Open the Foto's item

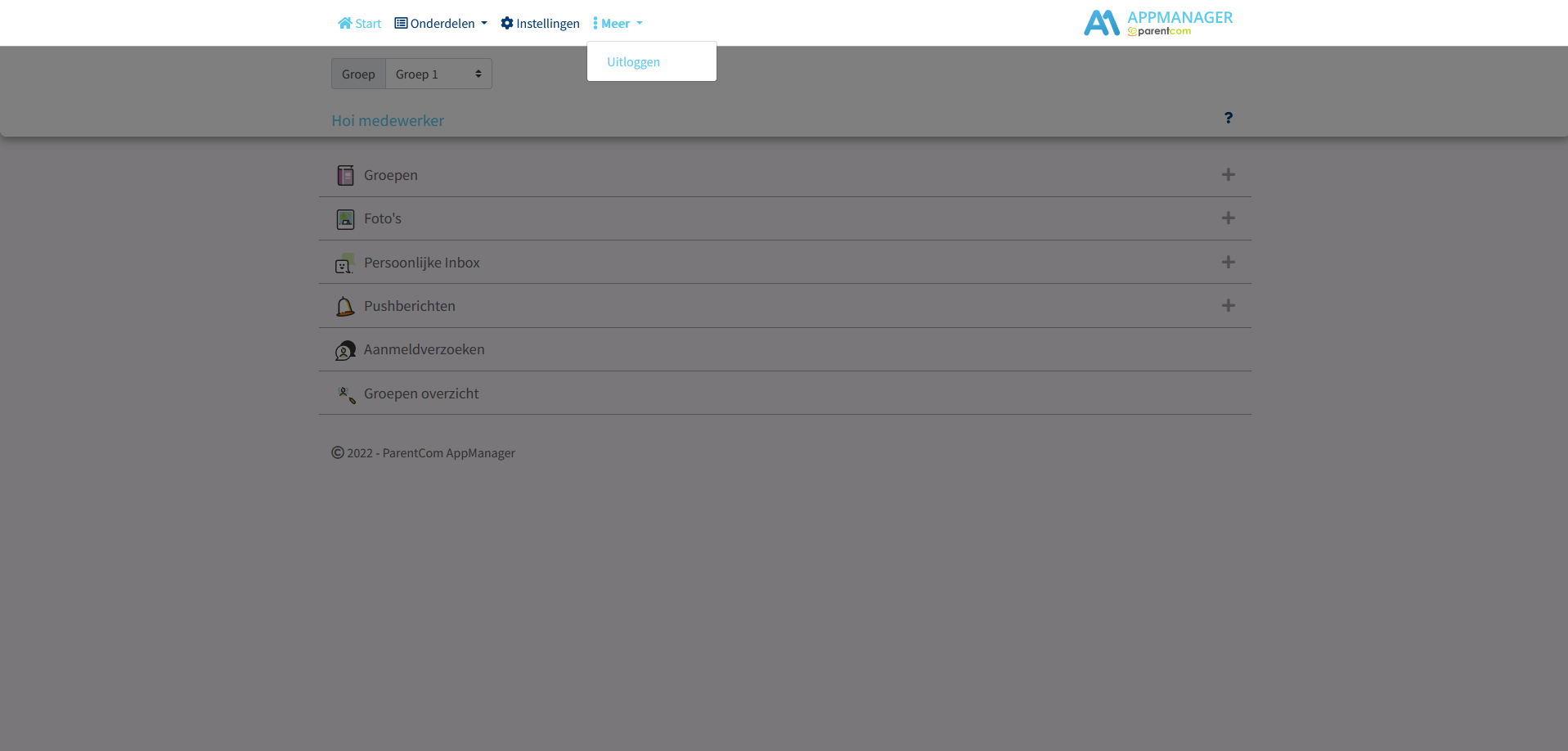[383, 218]
